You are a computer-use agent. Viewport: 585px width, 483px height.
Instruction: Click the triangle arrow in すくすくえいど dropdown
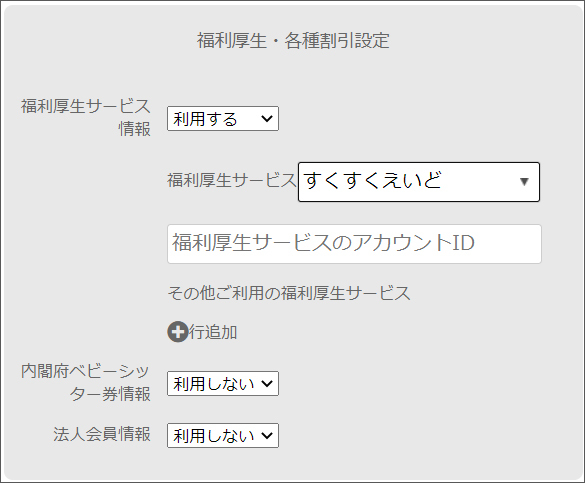524,182
